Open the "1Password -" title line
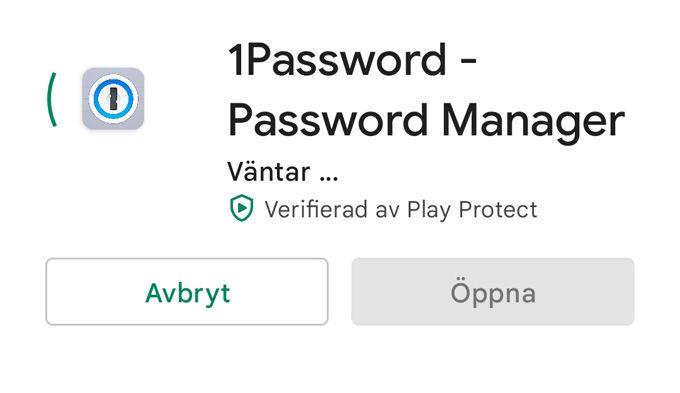Image resolution: width=680 pixels, height=393 pixels. [353, 60]
